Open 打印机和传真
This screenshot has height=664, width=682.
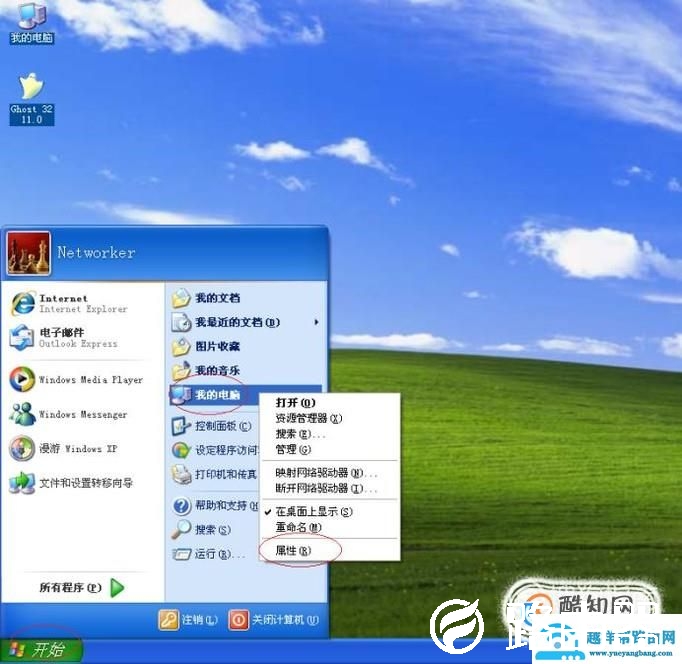click(215, 474)
